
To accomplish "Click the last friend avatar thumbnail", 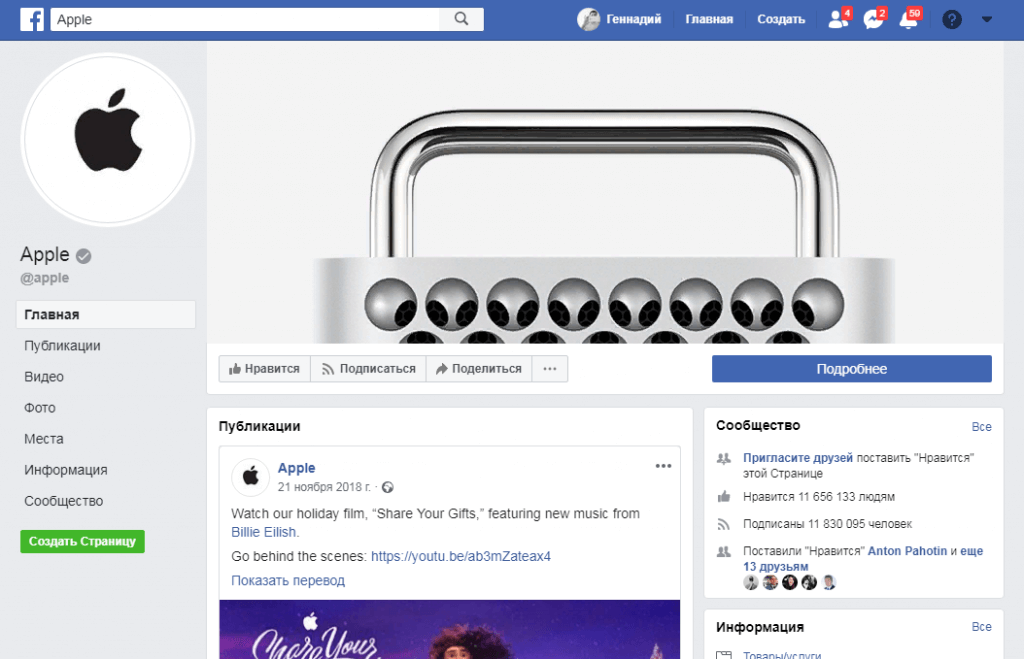I will click(829, 582).
